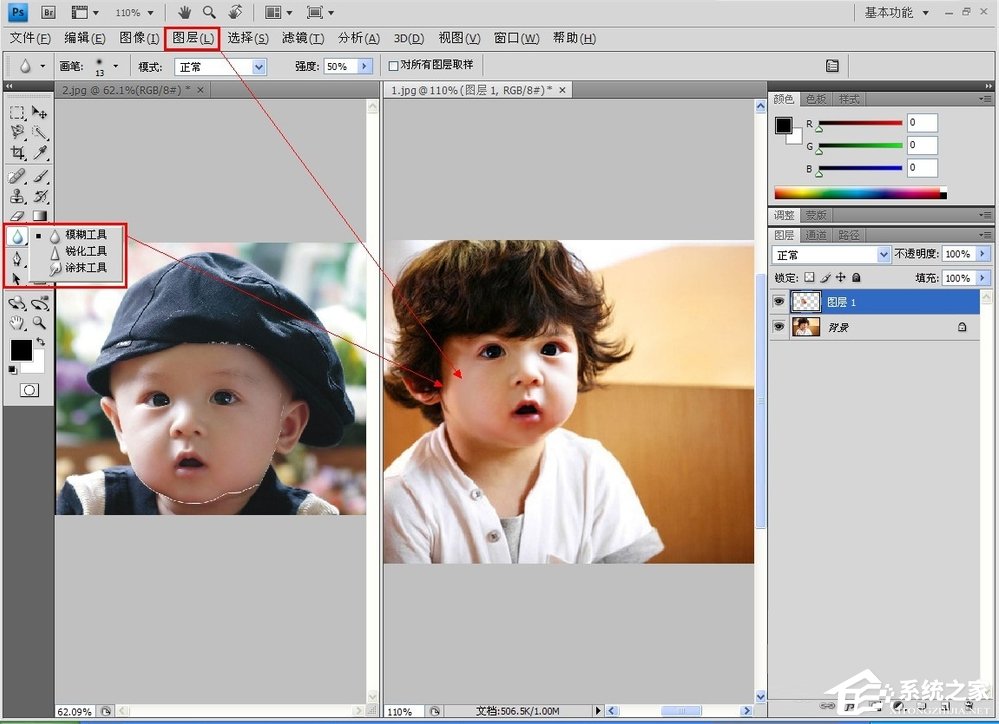Toggle lock transparent pixels icon
Viewport: 999px width, 724px height.
(x=809, y=277)
